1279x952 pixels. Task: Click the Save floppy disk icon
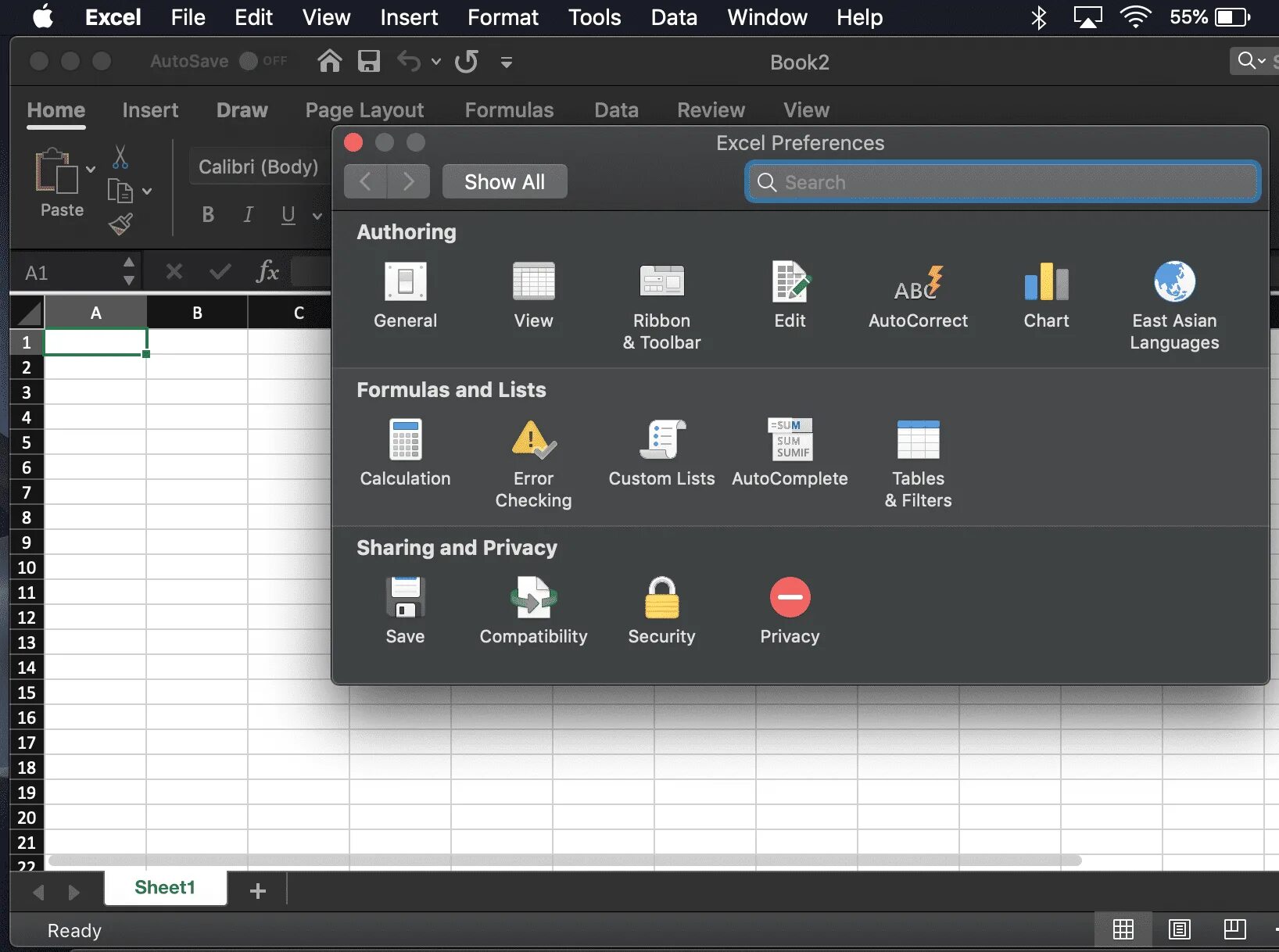point(369,61)
